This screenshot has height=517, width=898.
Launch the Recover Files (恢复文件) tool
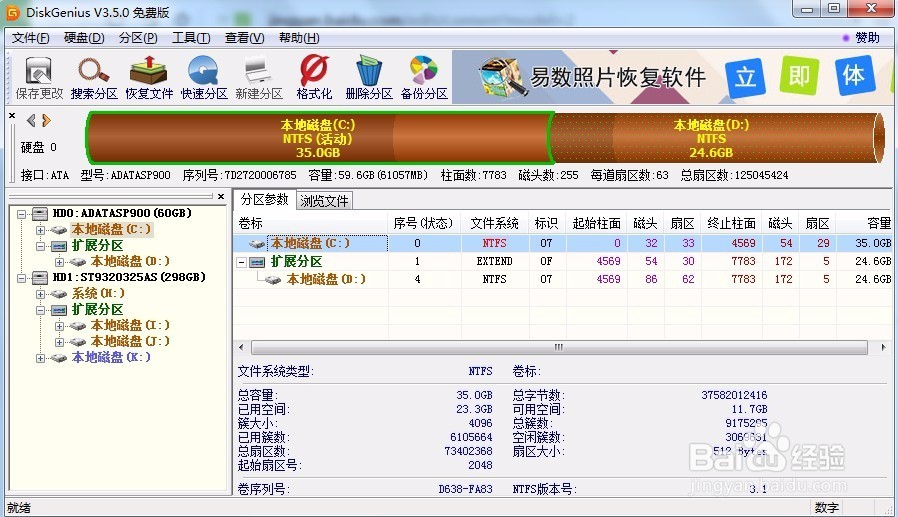pyautogui.click(x=149, y=78)
